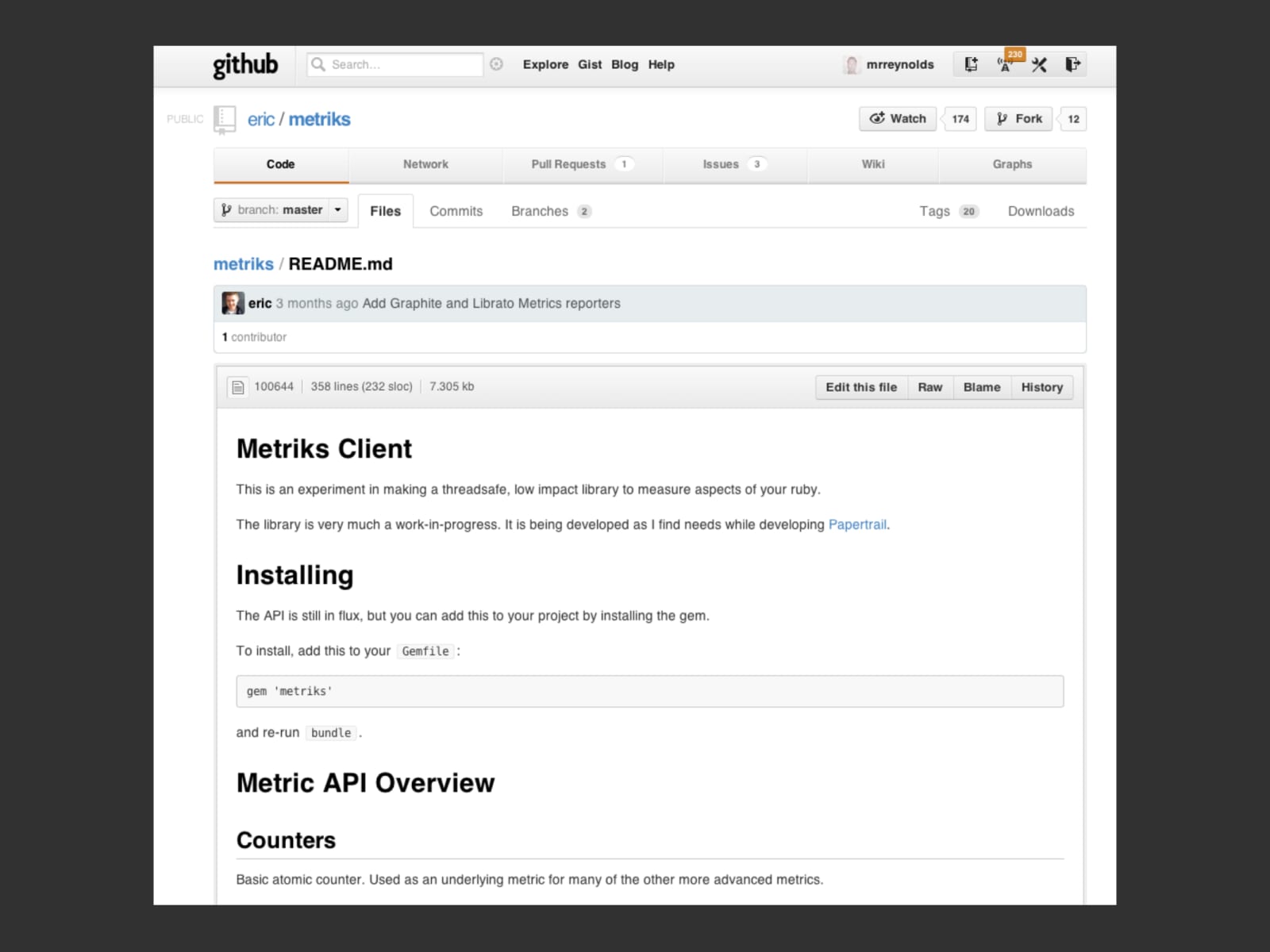Image resolution: width=1270 pixels, height=952 pixels.
Task: Open mrreynolds user avatar
Action: pos(852,65)
